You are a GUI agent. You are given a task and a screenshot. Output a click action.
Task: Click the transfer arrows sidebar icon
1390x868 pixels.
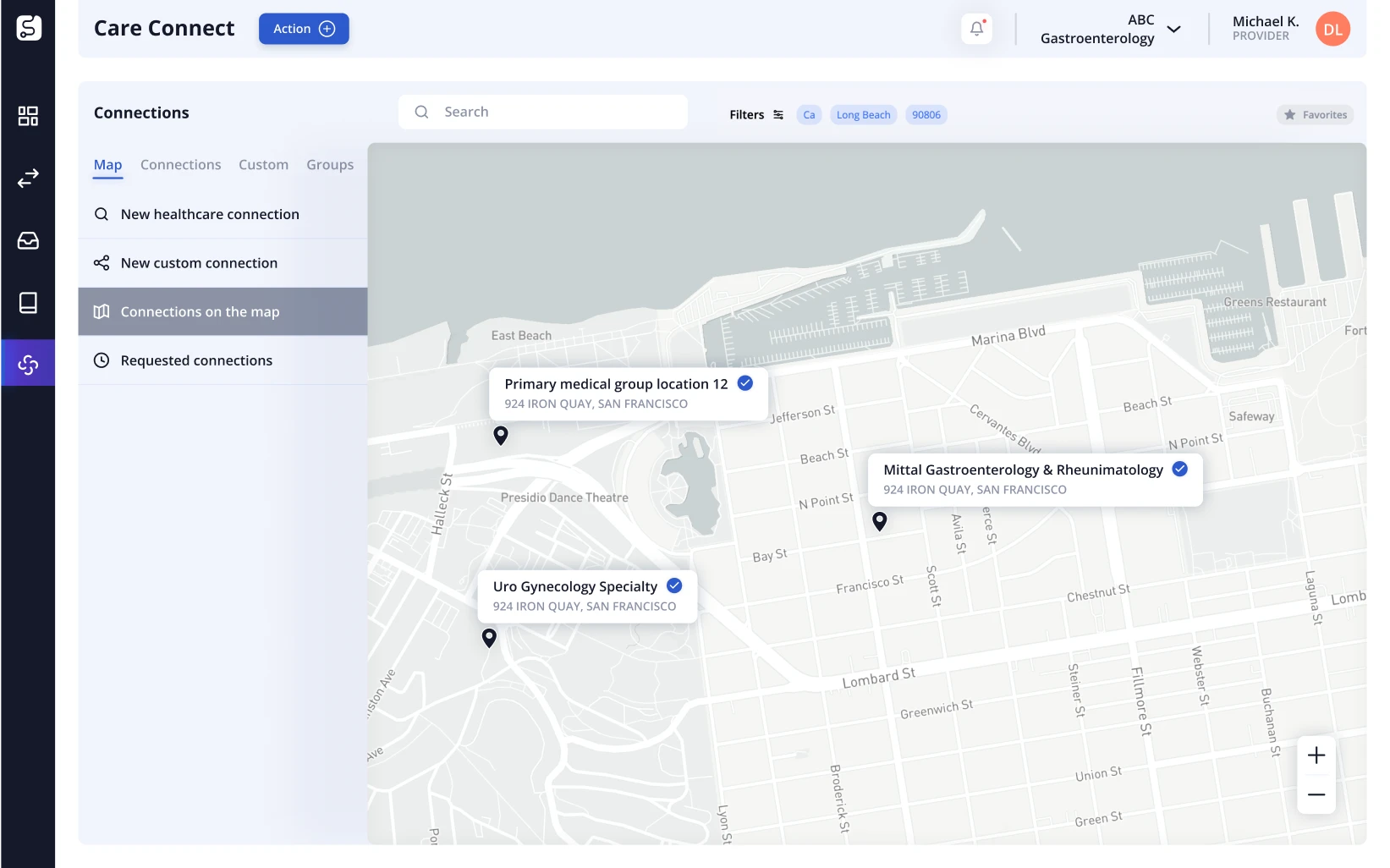click(28, 179)
